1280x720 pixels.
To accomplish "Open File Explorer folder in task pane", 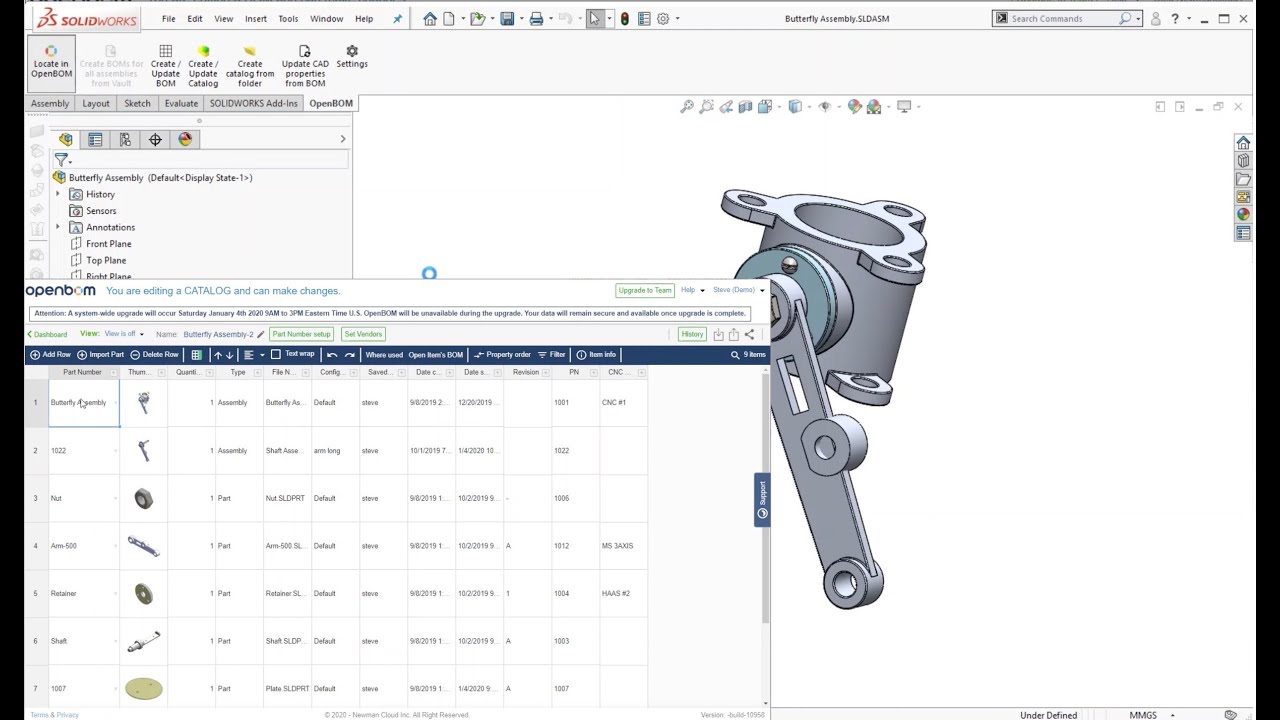I will 1243,179.
